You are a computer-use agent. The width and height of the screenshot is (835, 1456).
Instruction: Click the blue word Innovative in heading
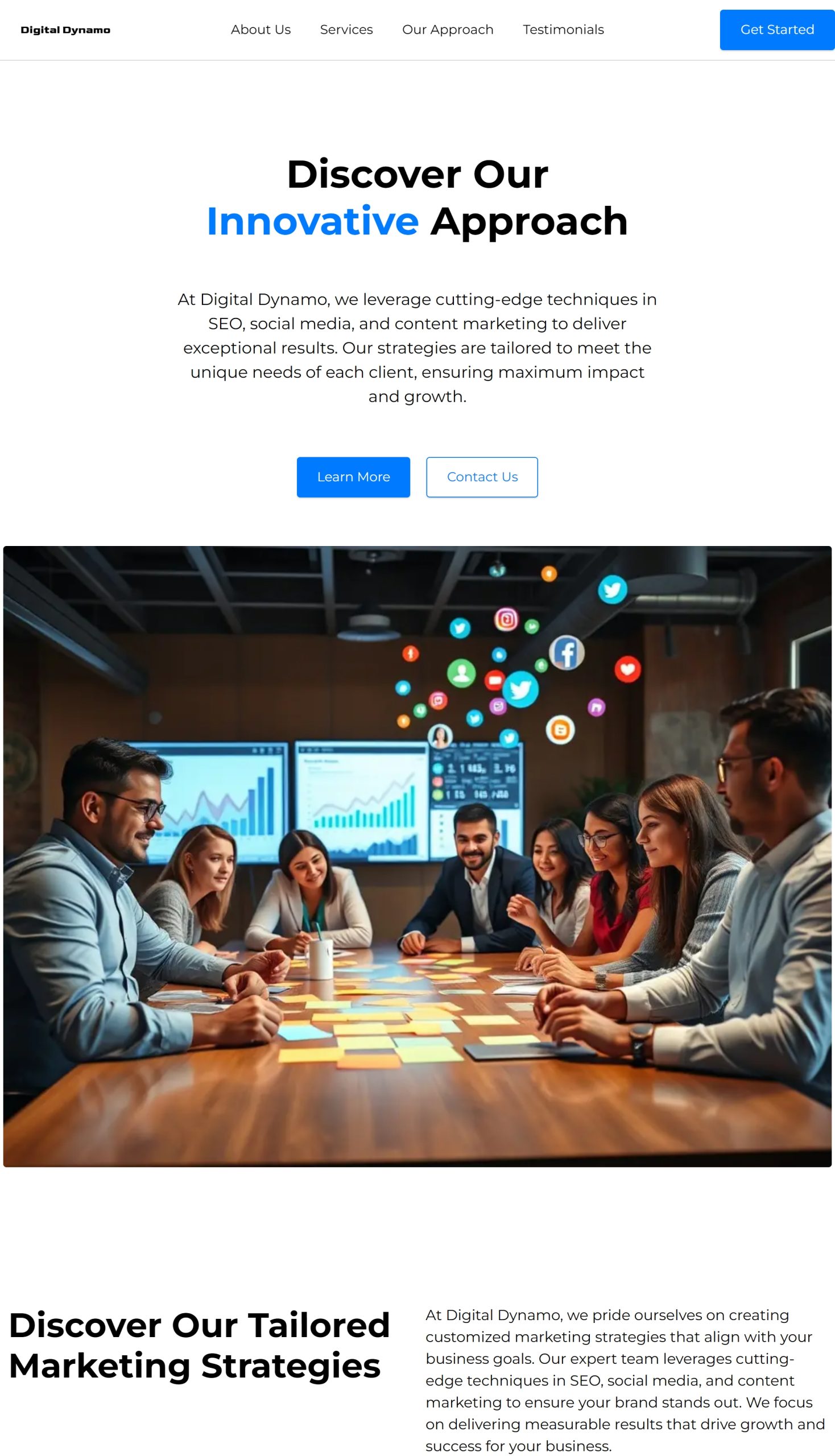point(312,221)
